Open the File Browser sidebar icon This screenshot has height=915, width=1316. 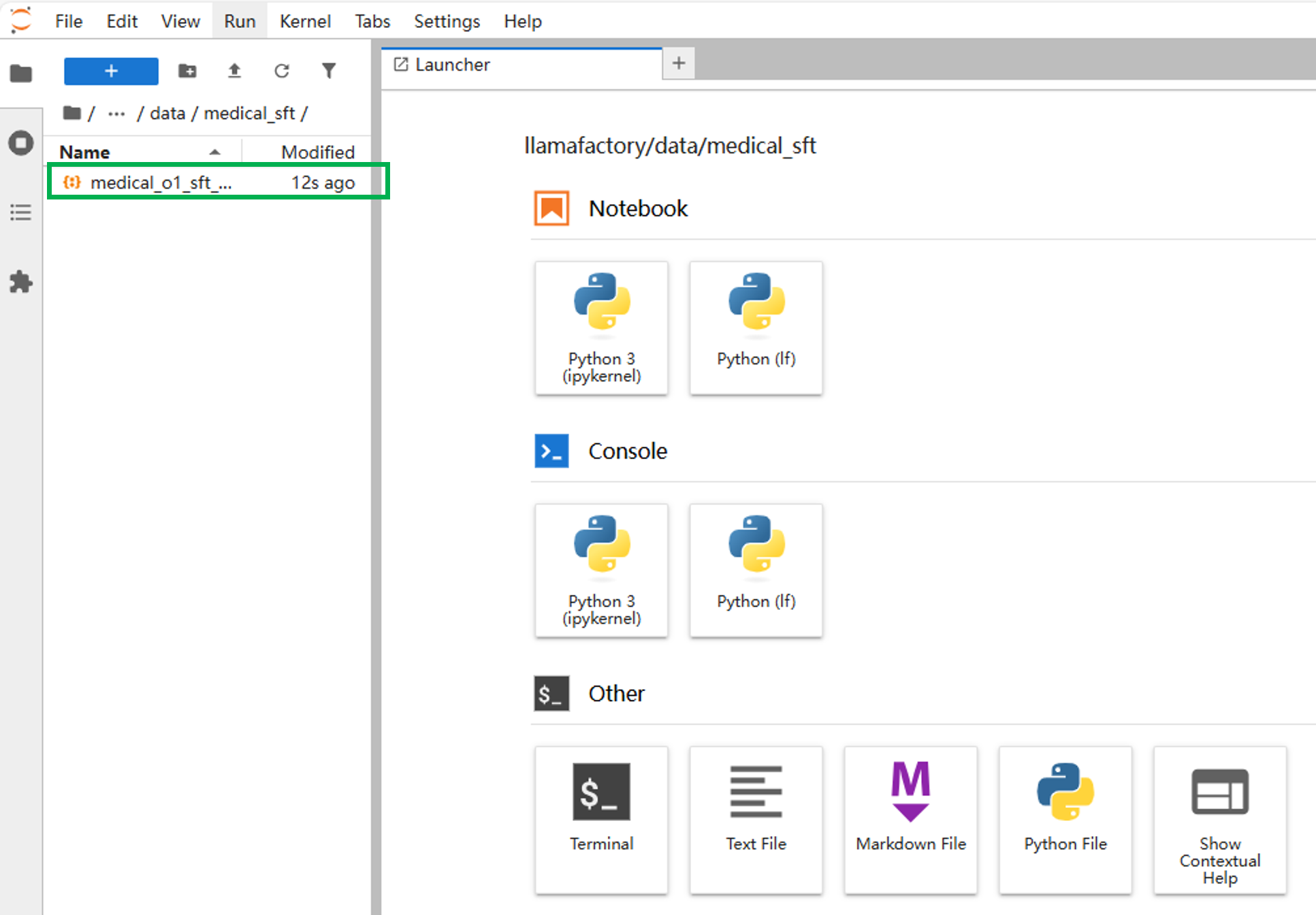[x=21, y=73]
